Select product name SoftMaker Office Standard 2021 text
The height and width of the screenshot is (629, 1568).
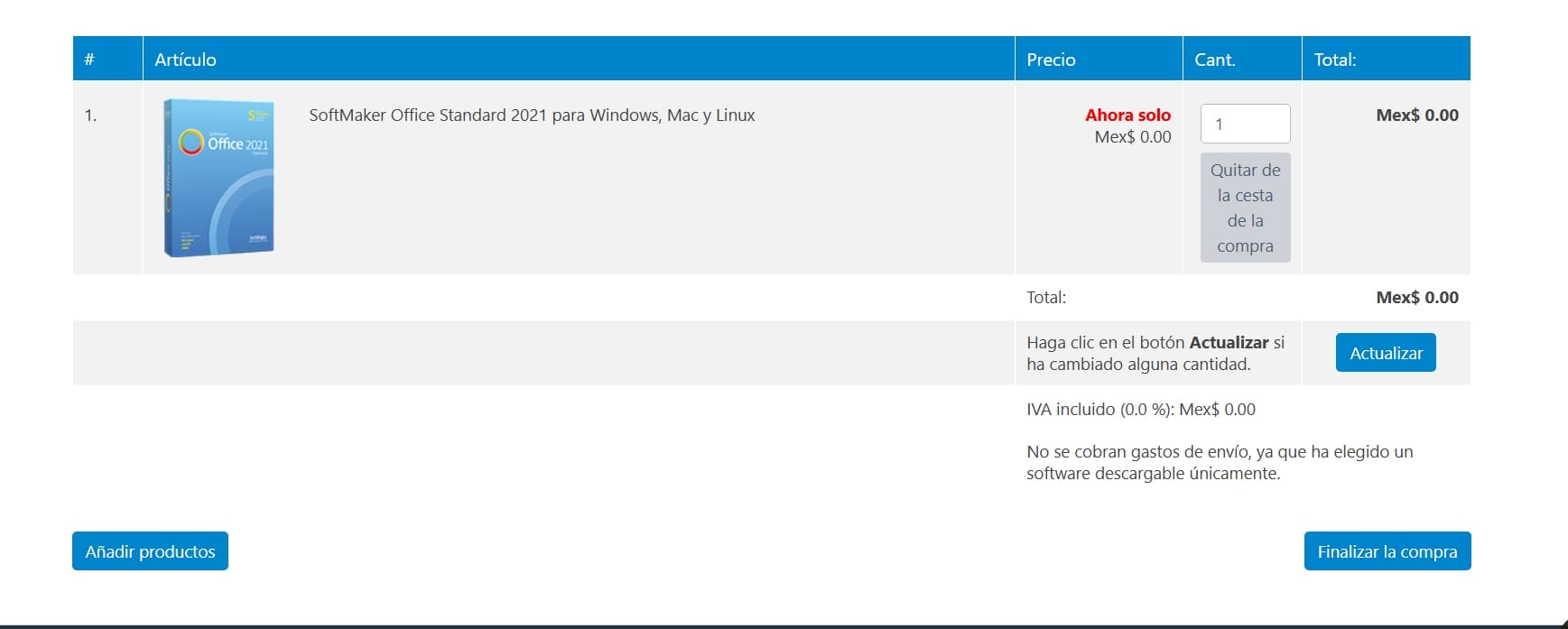tap(532, 116)
